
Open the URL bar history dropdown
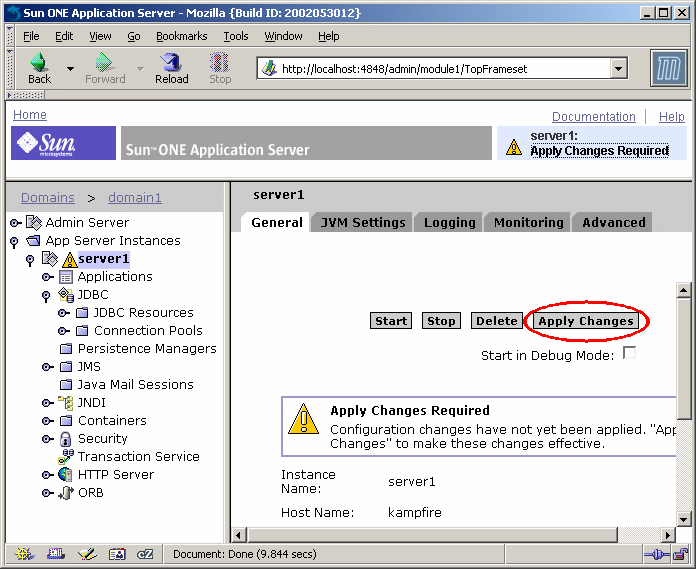pyautogui.click(x=619, y=69)
